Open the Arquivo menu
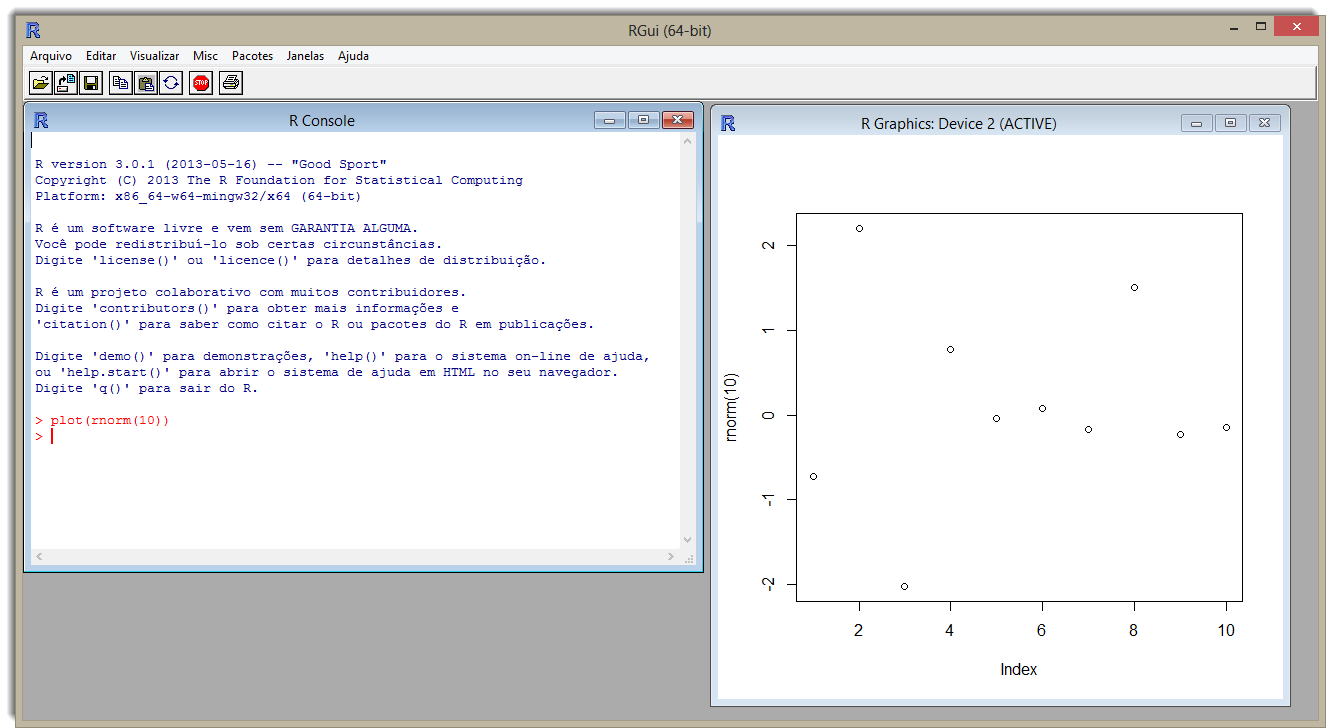This screenshot has height=728, width=1326. 51,56
